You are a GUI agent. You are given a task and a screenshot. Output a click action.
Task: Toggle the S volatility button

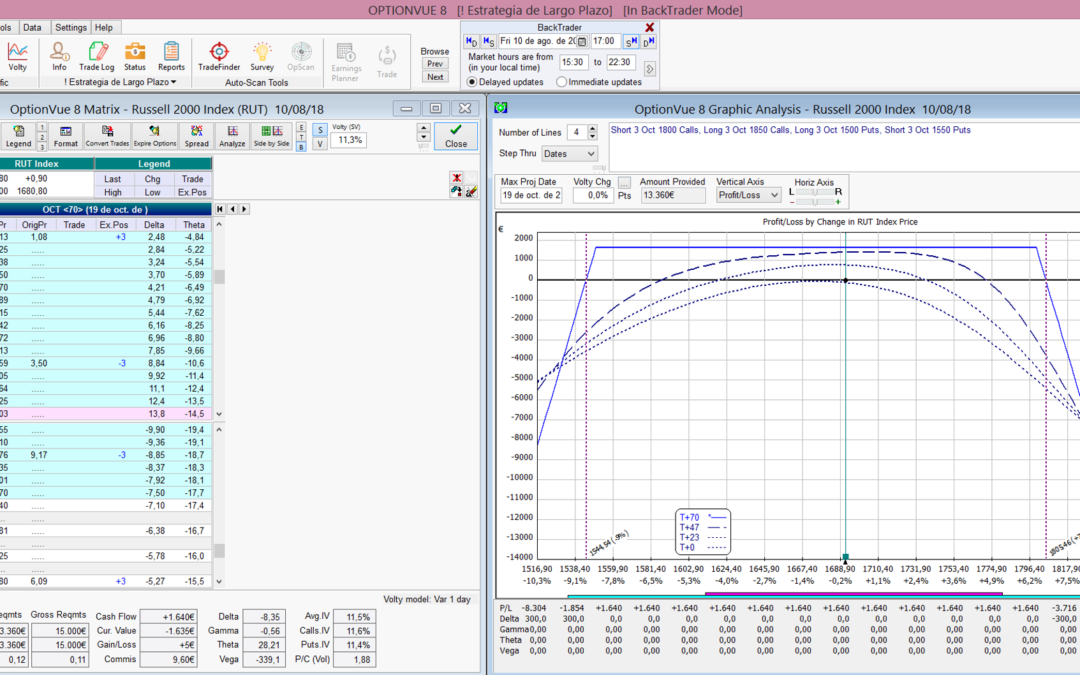pos(320,130)
